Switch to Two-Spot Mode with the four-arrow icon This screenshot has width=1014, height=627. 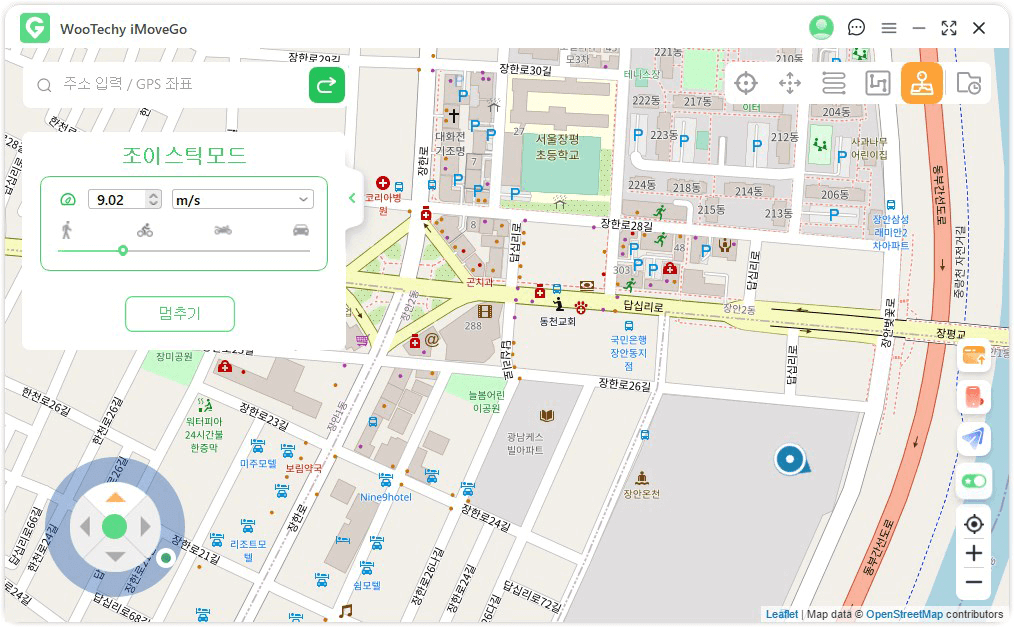pos(789,82)
